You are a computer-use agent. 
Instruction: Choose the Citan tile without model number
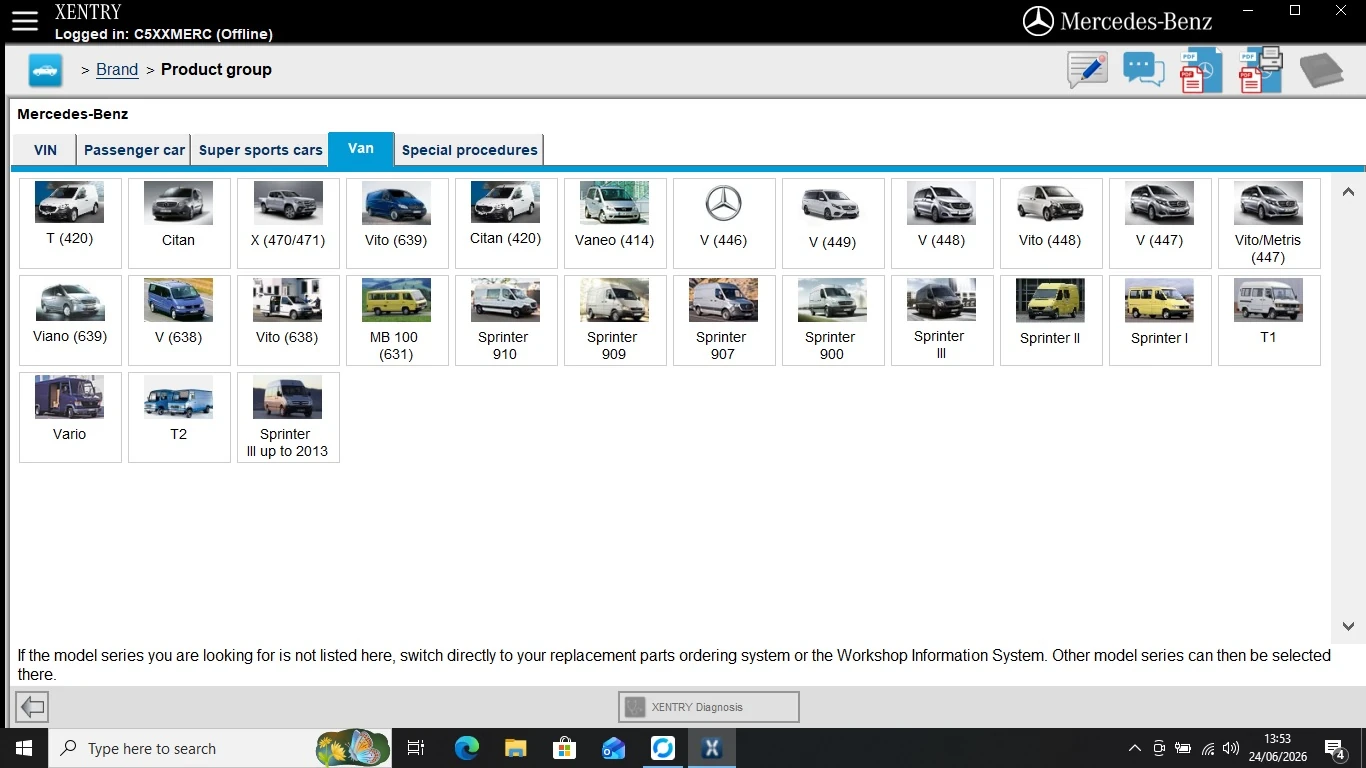179,223
